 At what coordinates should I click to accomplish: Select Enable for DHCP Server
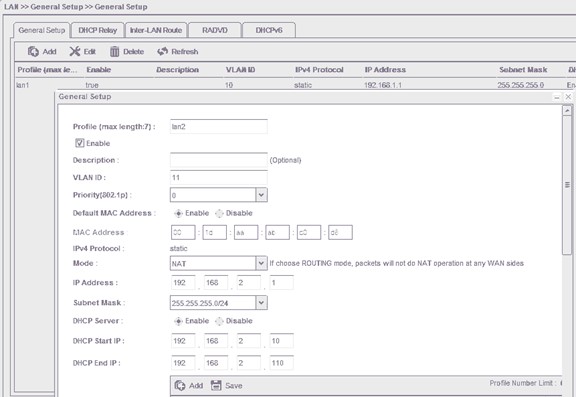(x=178, y=321)
